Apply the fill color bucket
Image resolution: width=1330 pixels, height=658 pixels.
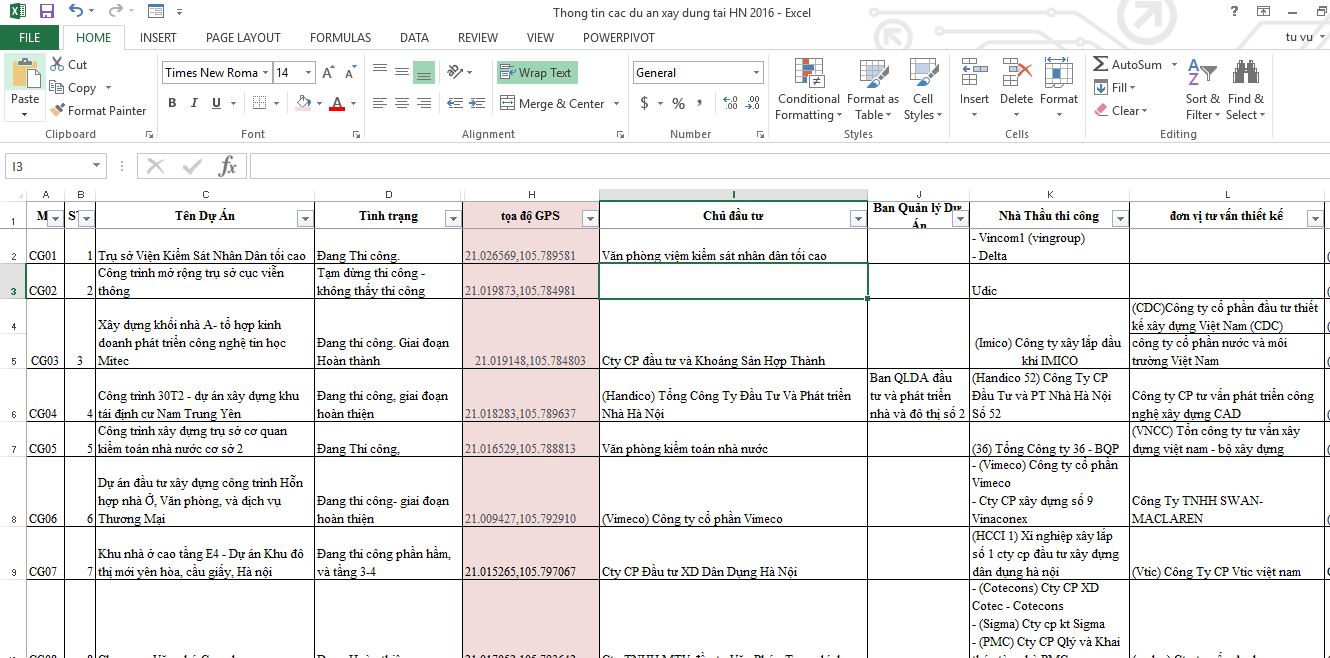pos(303,103)
